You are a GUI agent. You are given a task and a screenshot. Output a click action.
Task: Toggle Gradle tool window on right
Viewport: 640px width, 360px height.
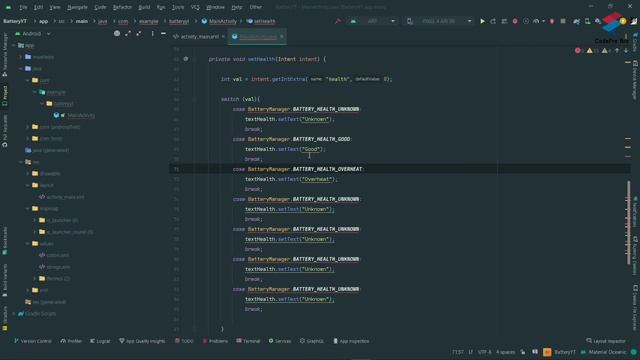click(x=635, y=43)
